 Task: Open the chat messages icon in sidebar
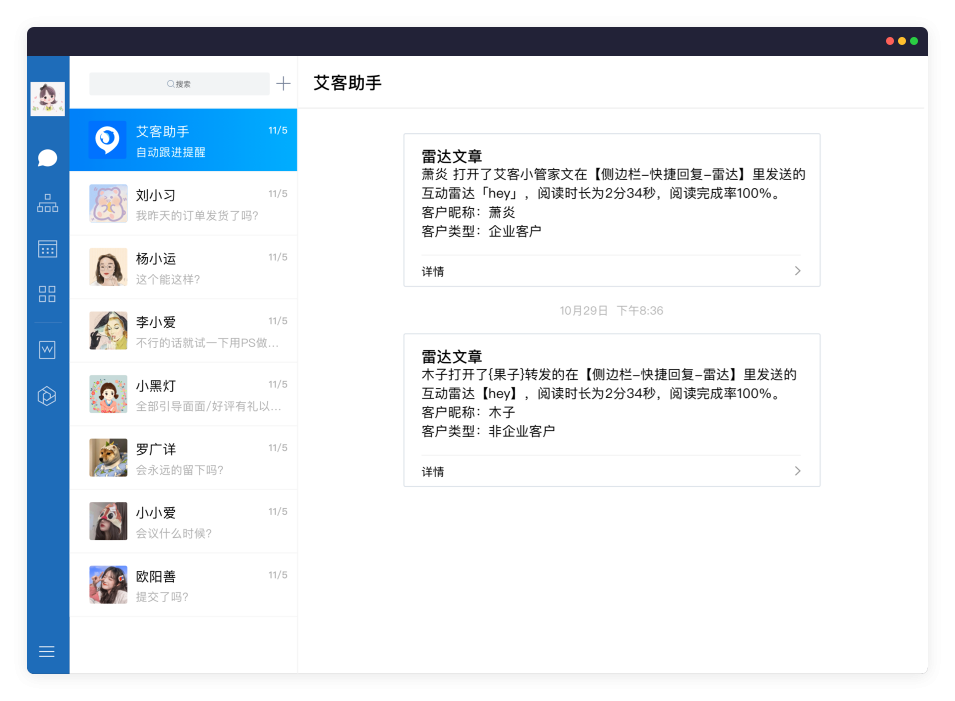pos(47,158)
